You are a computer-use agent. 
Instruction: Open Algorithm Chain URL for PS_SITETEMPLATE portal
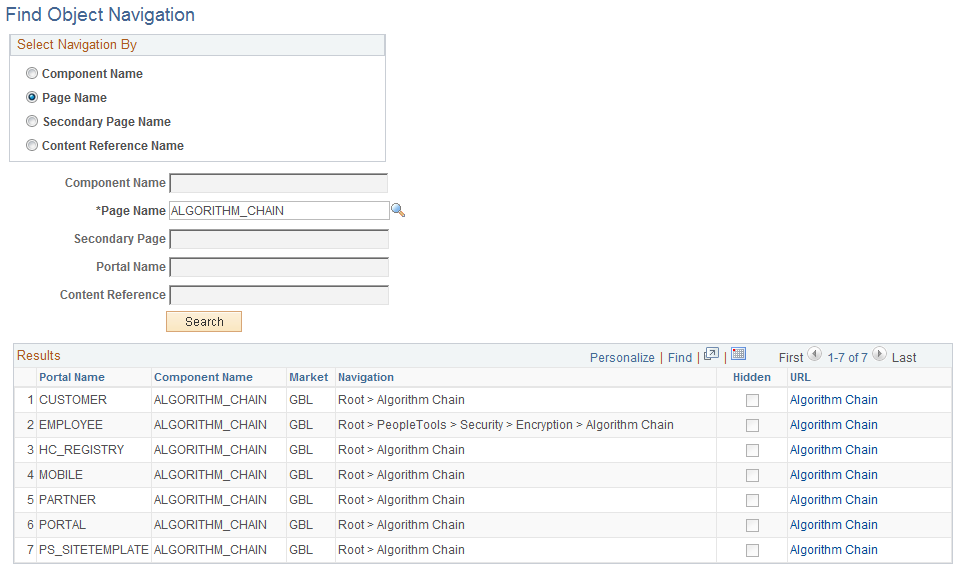coord(834,551)
